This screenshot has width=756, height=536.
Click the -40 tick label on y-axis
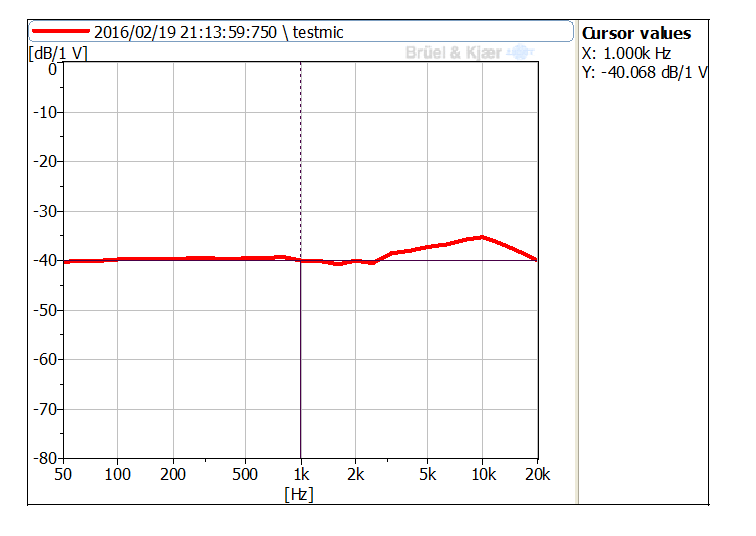44,260
